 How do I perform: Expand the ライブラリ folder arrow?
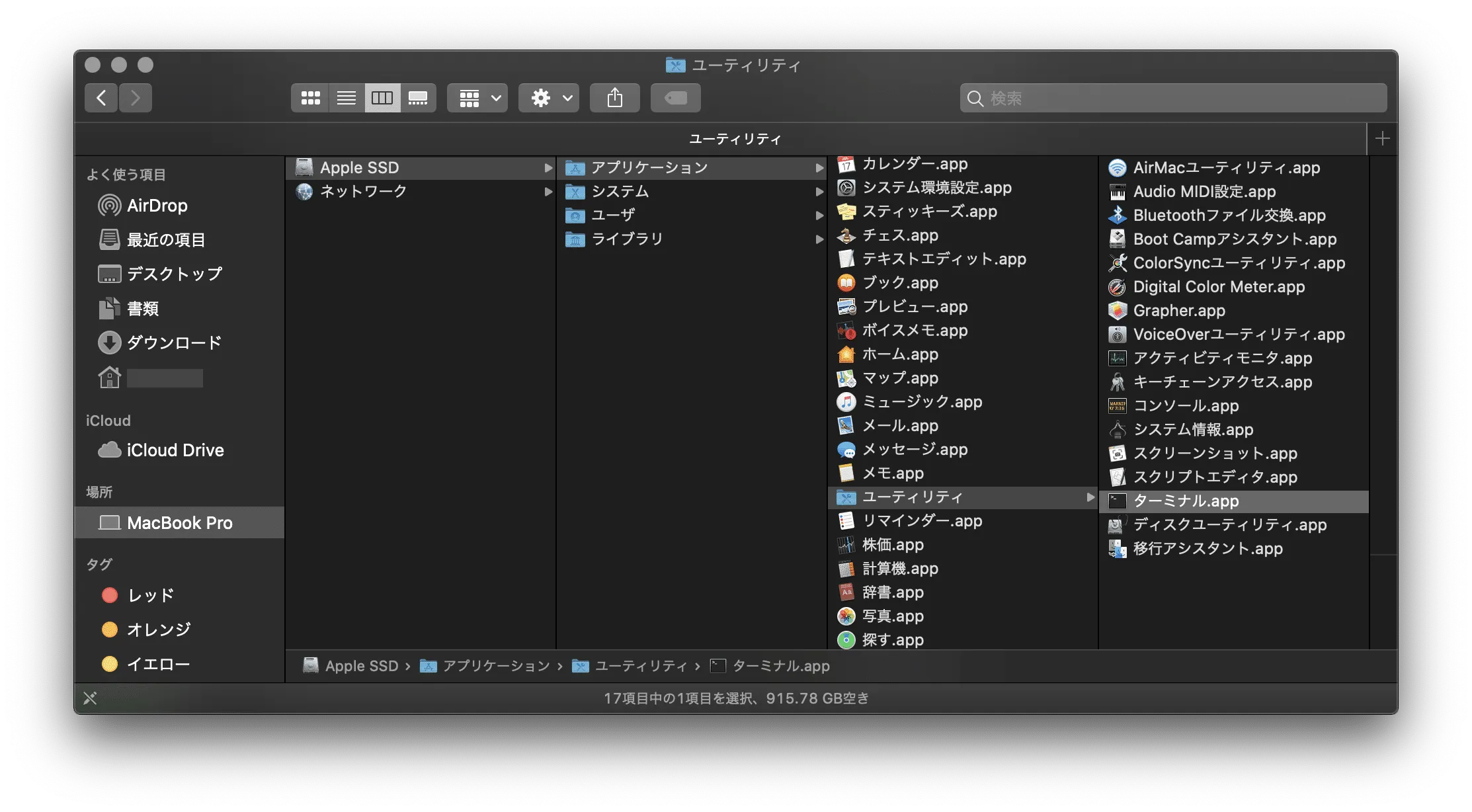(x=819, y=239)
